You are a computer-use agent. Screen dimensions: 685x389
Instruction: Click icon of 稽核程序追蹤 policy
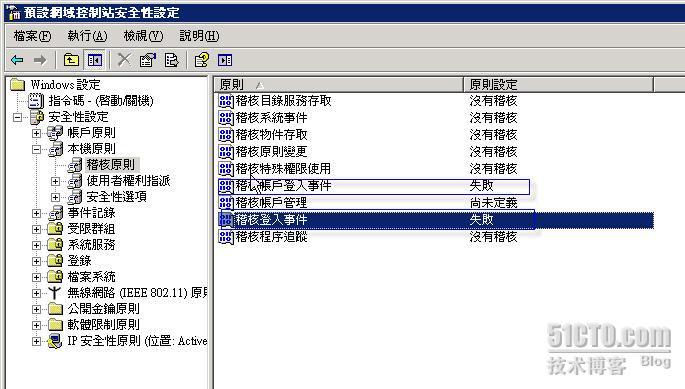pyautogui.click(x=226, y=237)
